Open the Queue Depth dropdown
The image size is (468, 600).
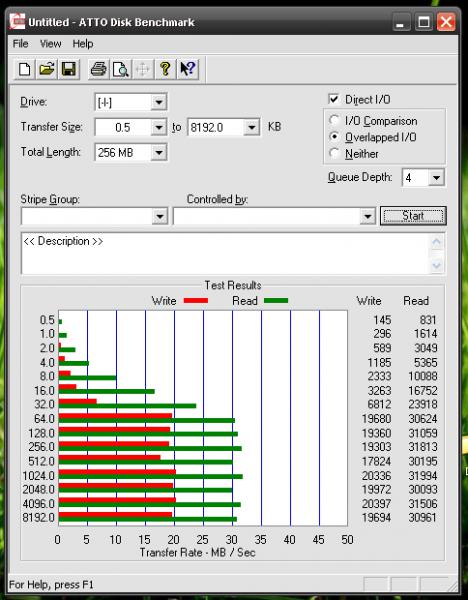click(436, 178)
